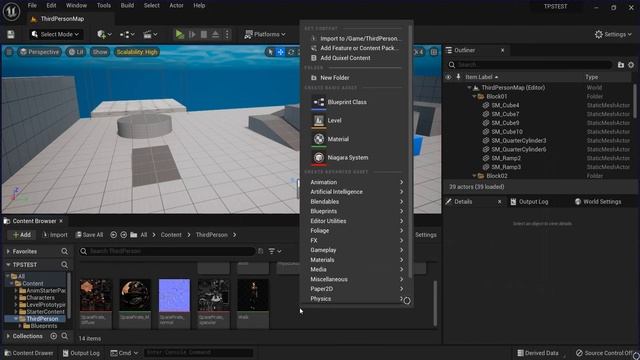Click the Save current level icon
The image size is (640, 360).
coord(11,35)
